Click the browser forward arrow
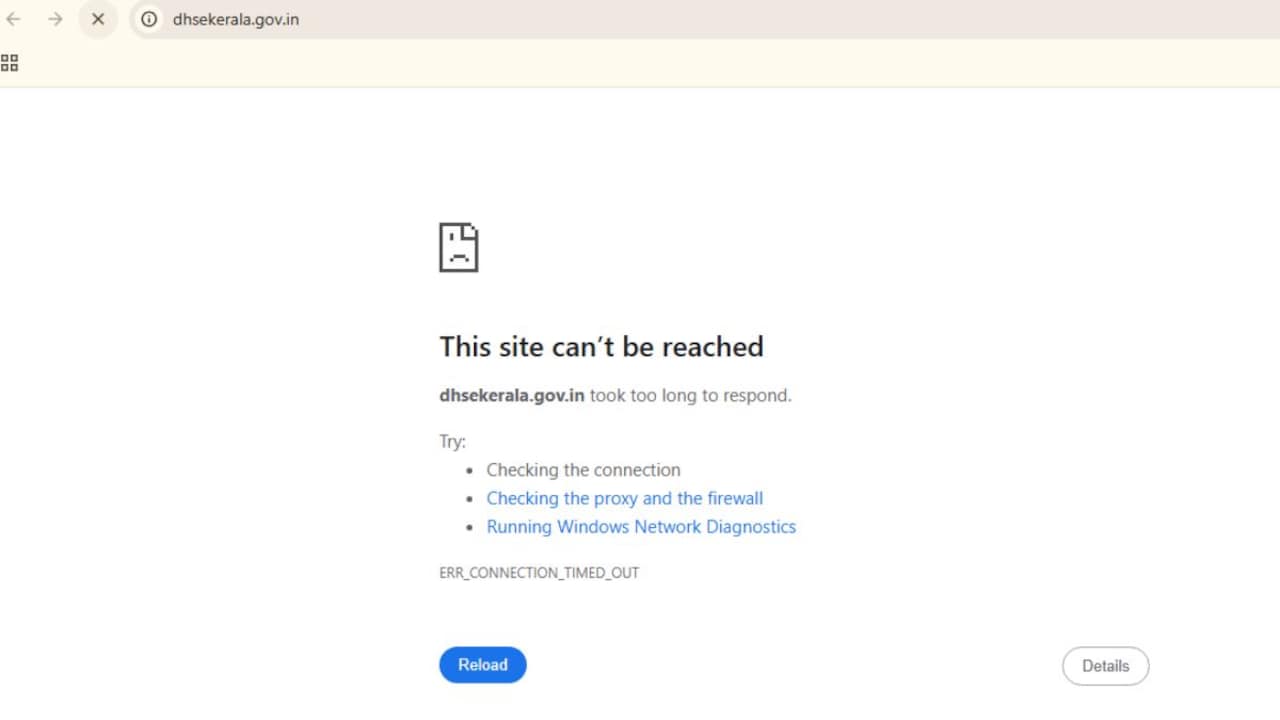The width and height of the screenshot is (1280, 720). [x=55, y=19]
